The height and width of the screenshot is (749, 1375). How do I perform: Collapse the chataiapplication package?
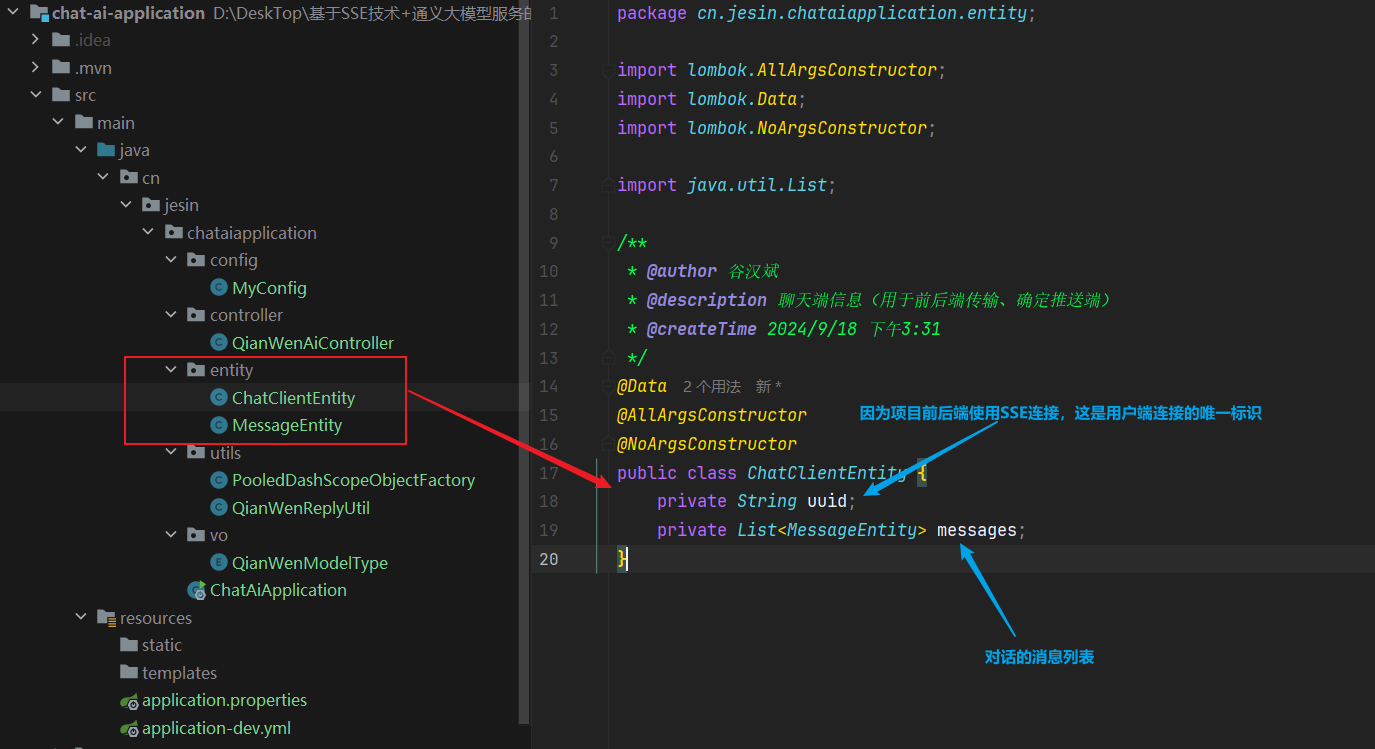point(148,233)
